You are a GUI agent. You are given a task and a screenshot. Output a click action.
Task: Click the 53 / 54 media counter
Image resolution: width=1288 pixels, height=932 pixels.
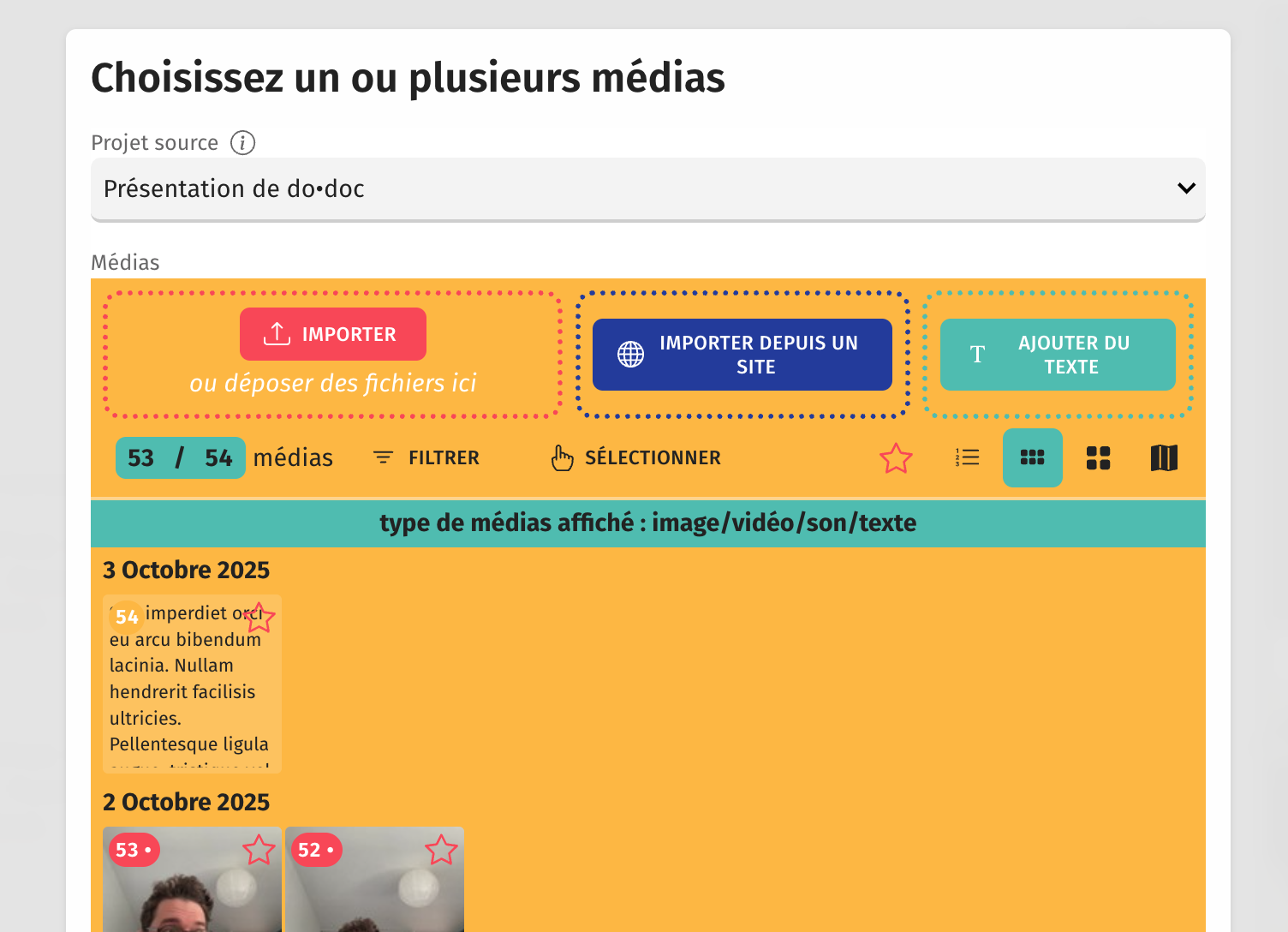[181, 458]
